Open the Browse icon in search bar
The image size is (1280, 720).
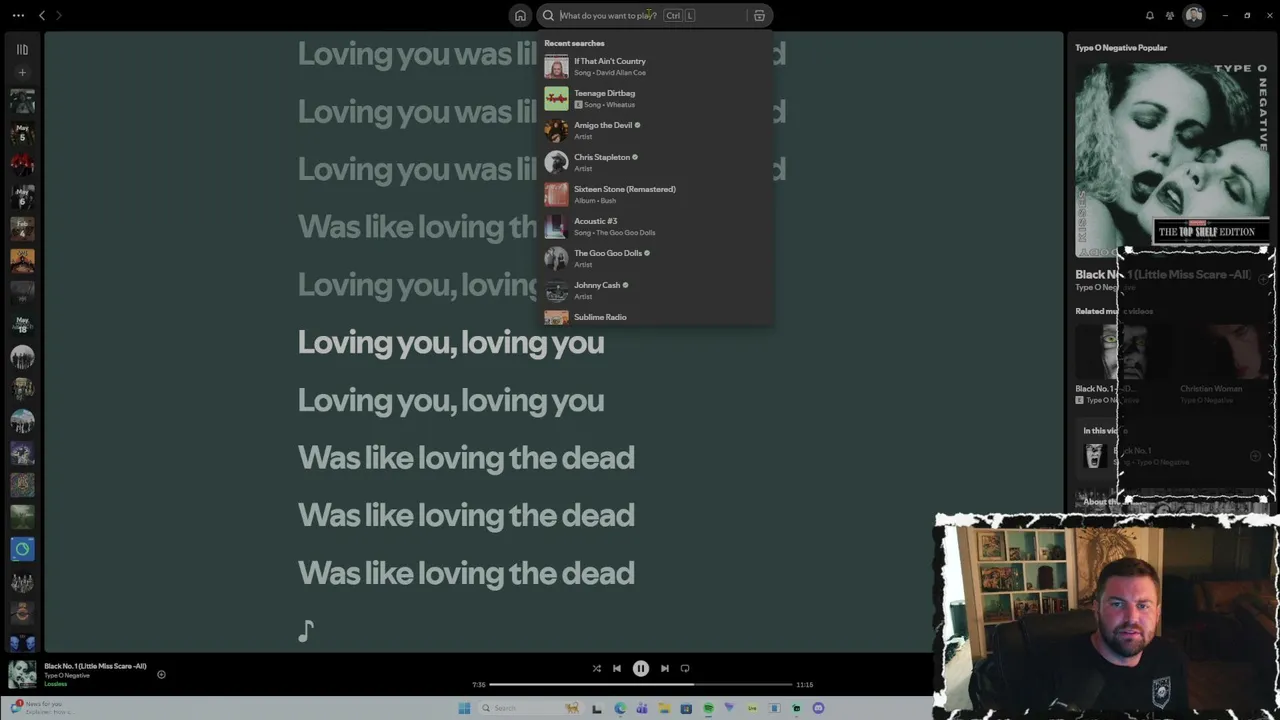click(759, 15)
